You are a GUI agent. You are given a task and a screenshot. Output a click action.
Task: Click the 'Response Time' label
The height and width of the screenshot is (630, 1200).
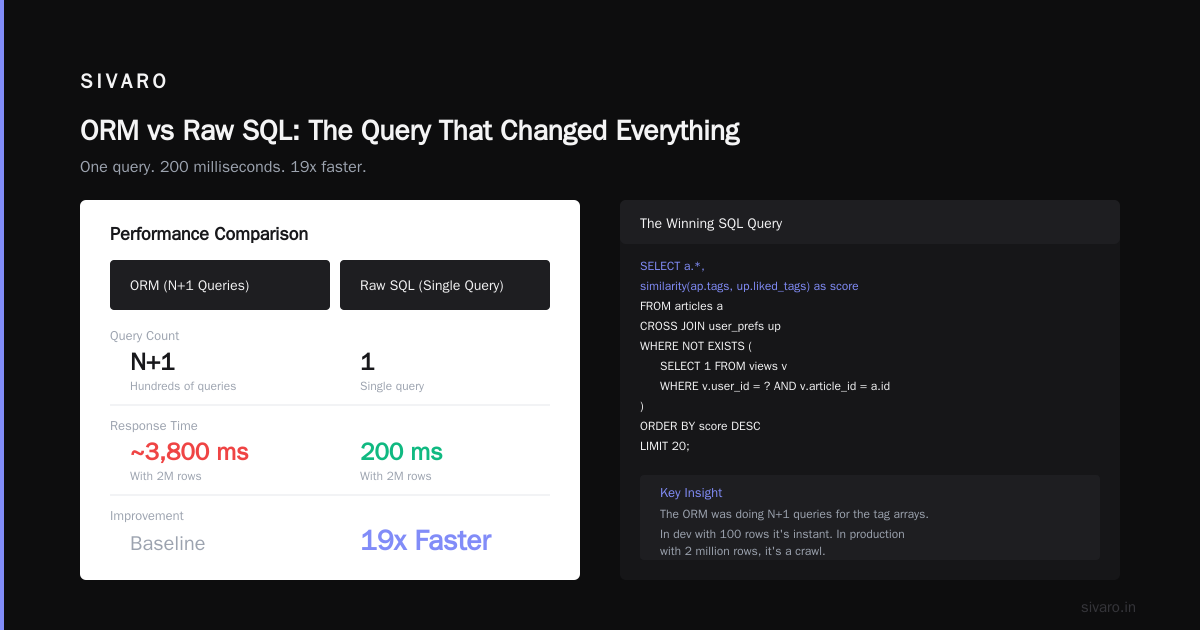click(x=154, y=426)
